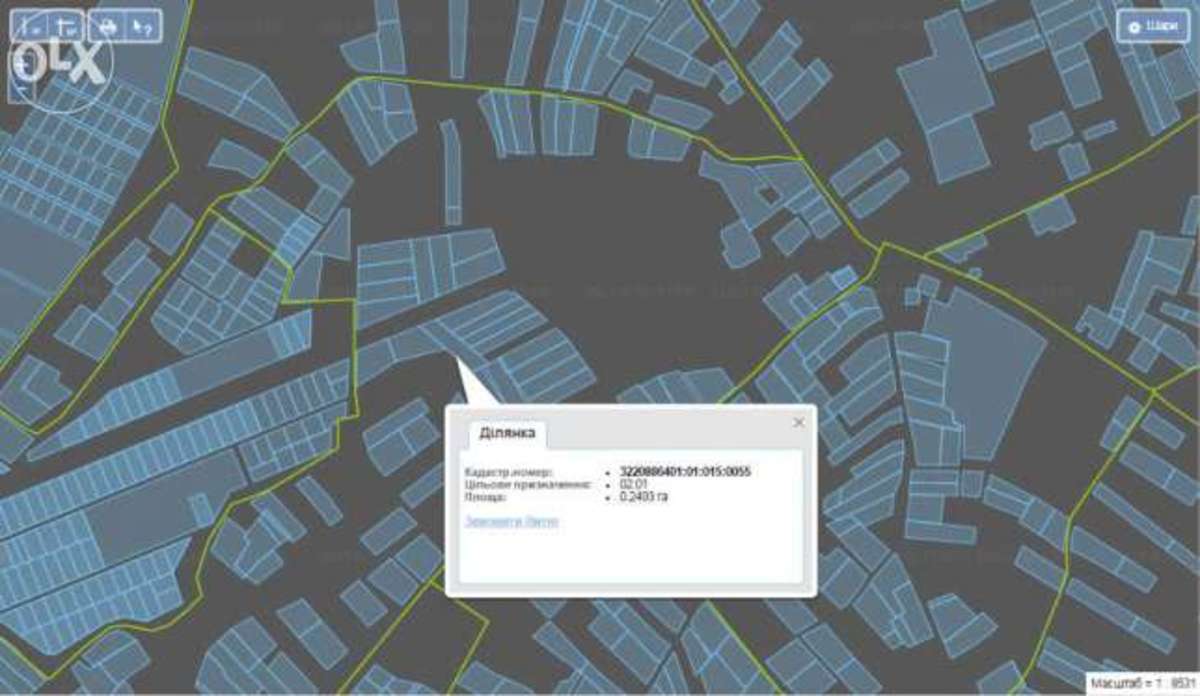
Task: Click the cadastral number 3220886401:01:015:0055
Action: pyautogui.click(x=685, y=471)
